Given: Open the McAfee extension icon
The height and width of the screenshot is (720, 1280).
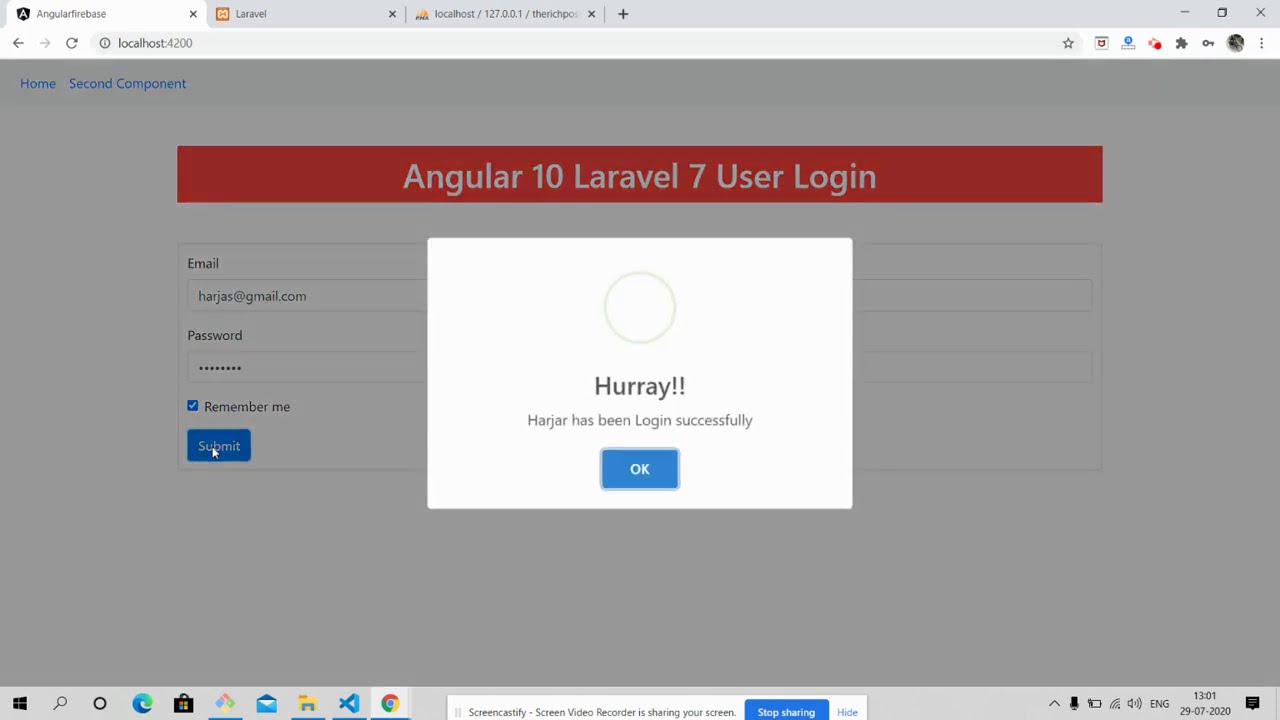Looking at the screenshot, I should pyautogui.click(x=1101, y=43).
